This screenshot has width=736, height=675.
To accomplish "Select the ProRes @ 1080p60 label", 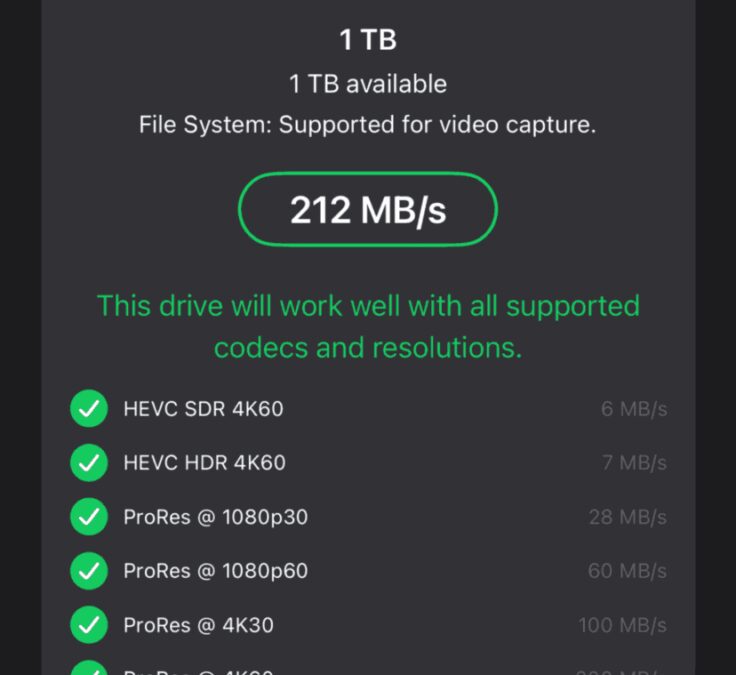I will [x=215, y=571].
